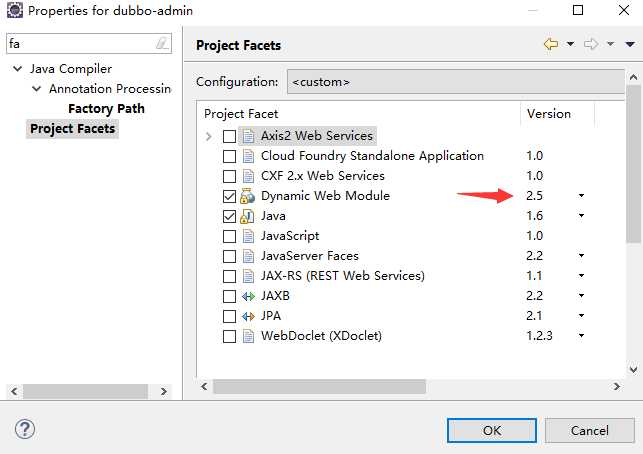Click the JPA arrows icon

(x=248, y=316)
